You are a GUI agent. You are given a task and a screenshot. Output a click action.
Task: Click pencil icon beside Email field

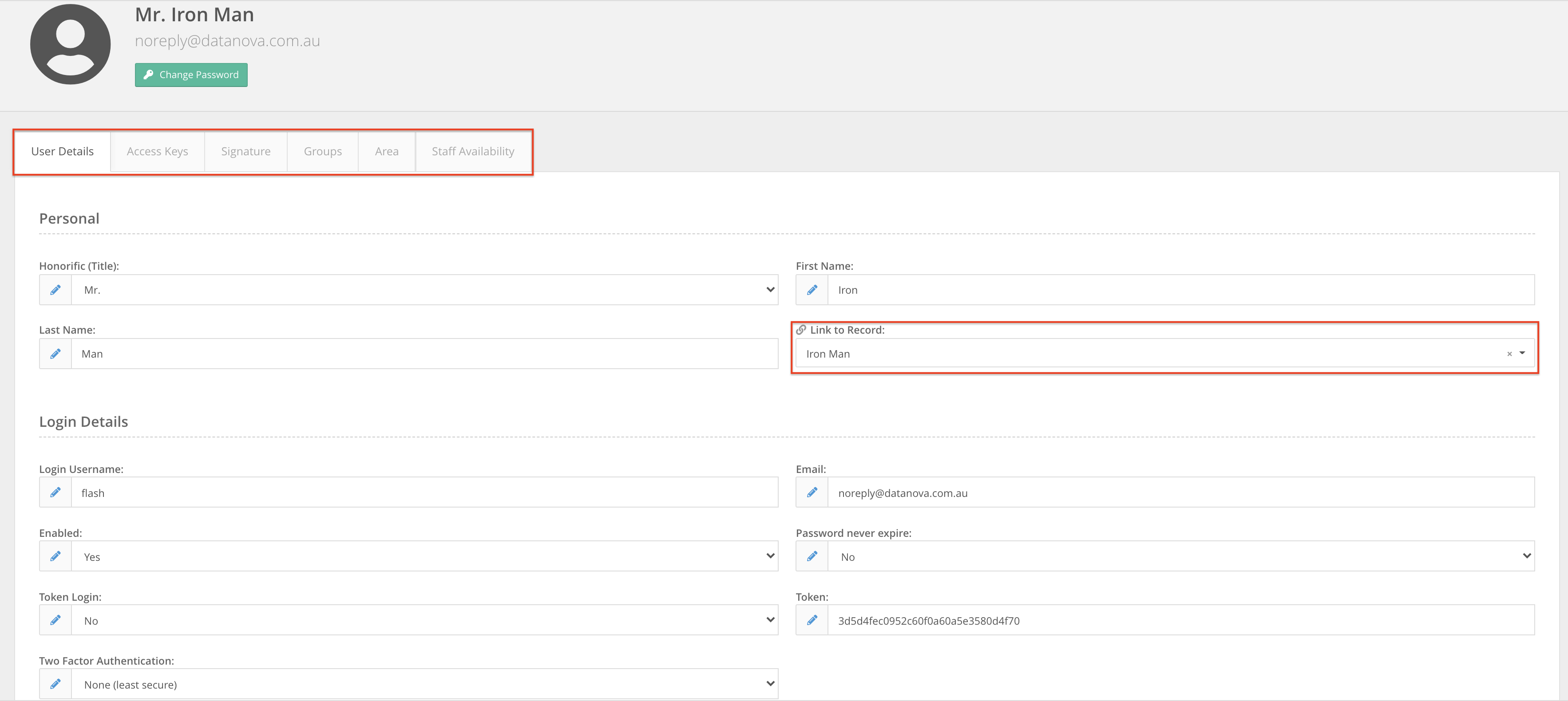tap(812, 493)
